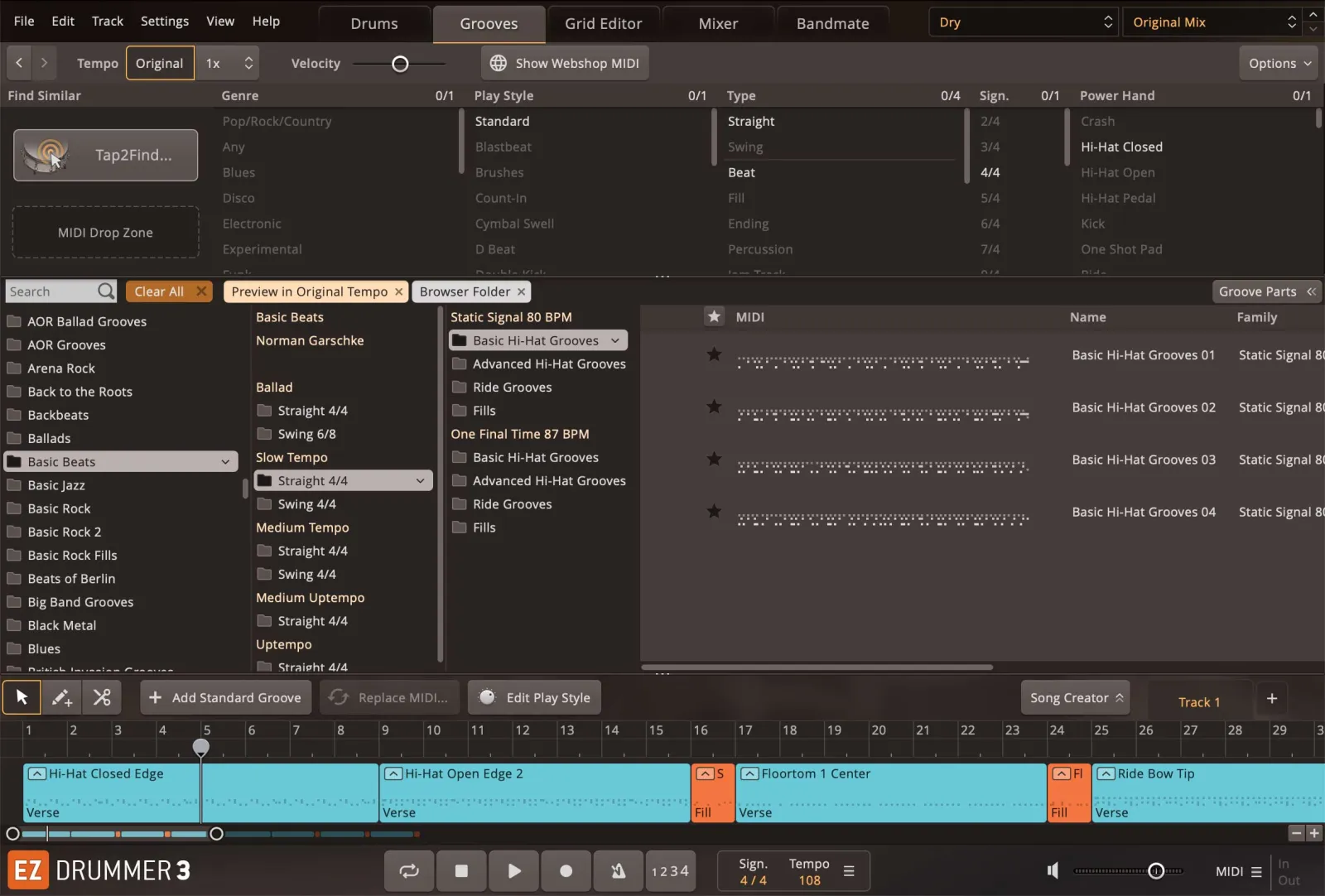This screenshot has height=896, width=1325.
Task: Switch to the Mixer tab
Action: [x=718, y=24]
